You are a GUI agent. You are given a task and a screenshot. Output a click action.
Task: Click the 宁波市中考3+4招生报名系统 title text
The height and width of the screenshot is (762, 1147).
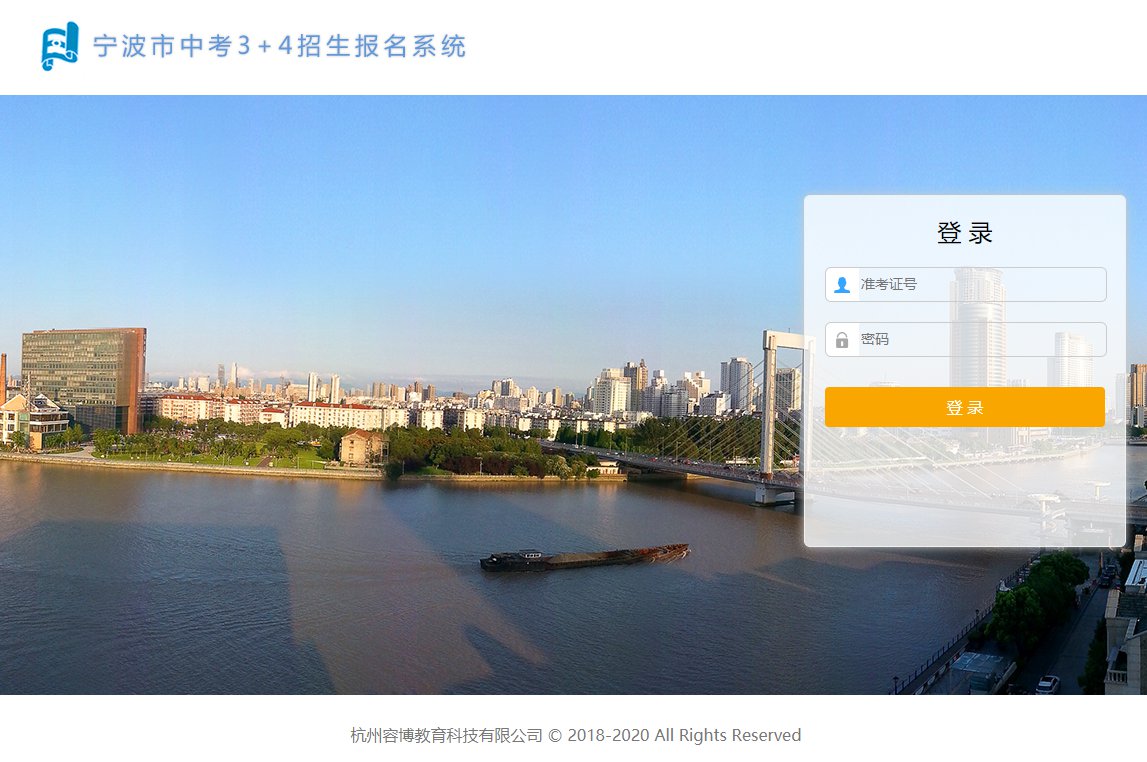click(279, 46)
